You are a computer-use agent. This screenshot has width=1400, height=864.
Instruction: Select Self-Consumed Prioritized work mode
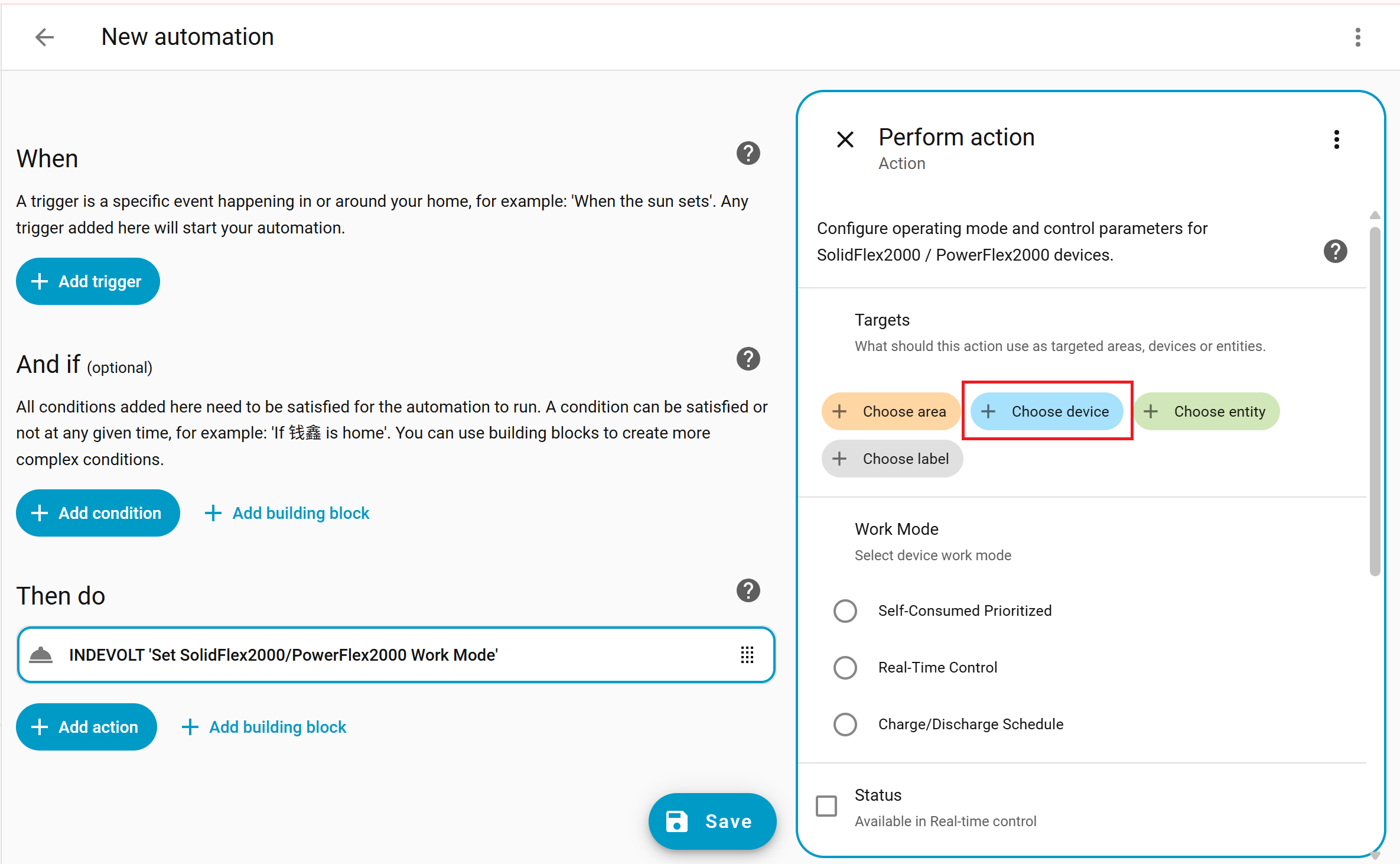point(845,611)
